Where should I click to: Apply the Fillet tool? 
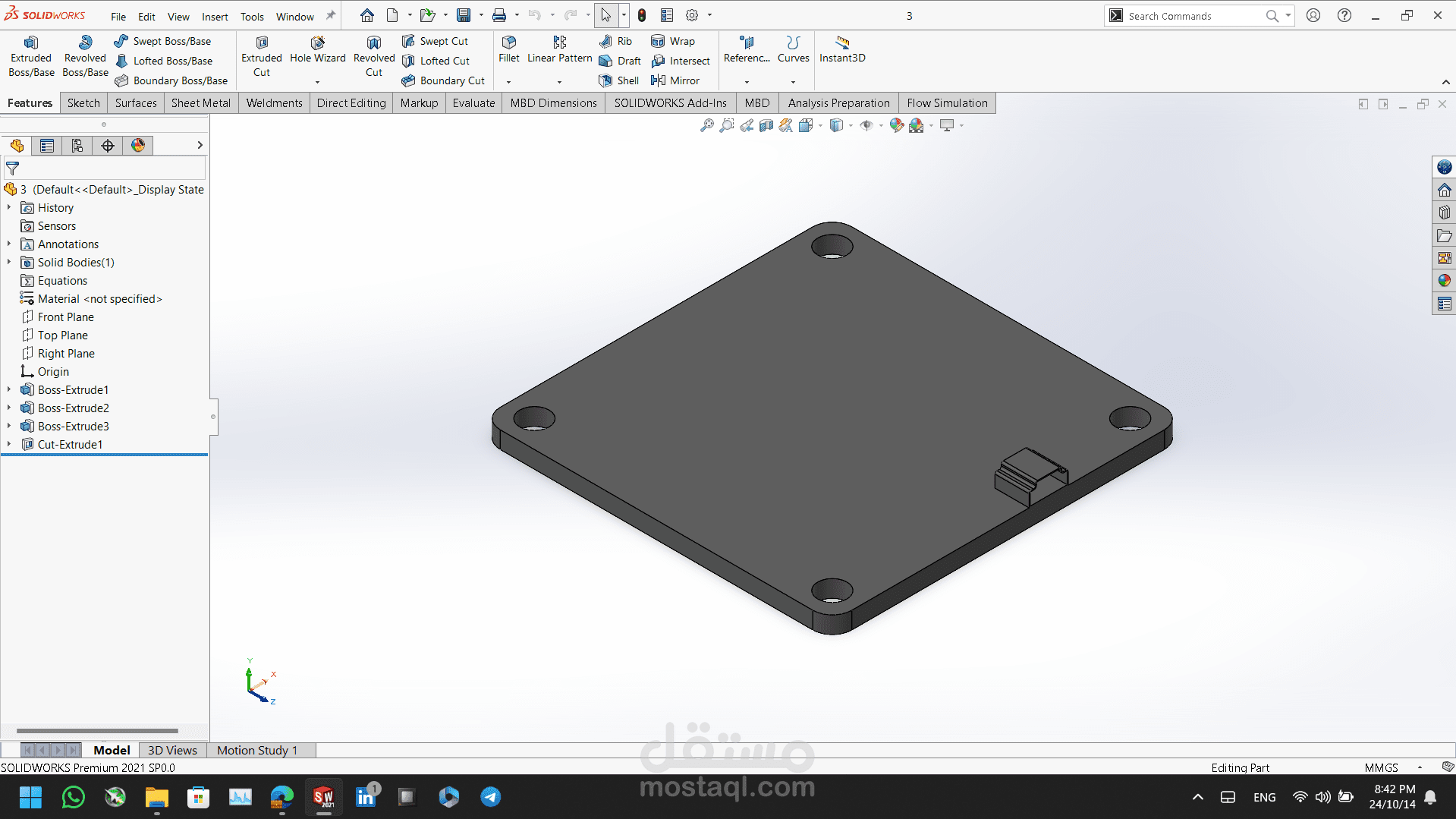(509, 50)
